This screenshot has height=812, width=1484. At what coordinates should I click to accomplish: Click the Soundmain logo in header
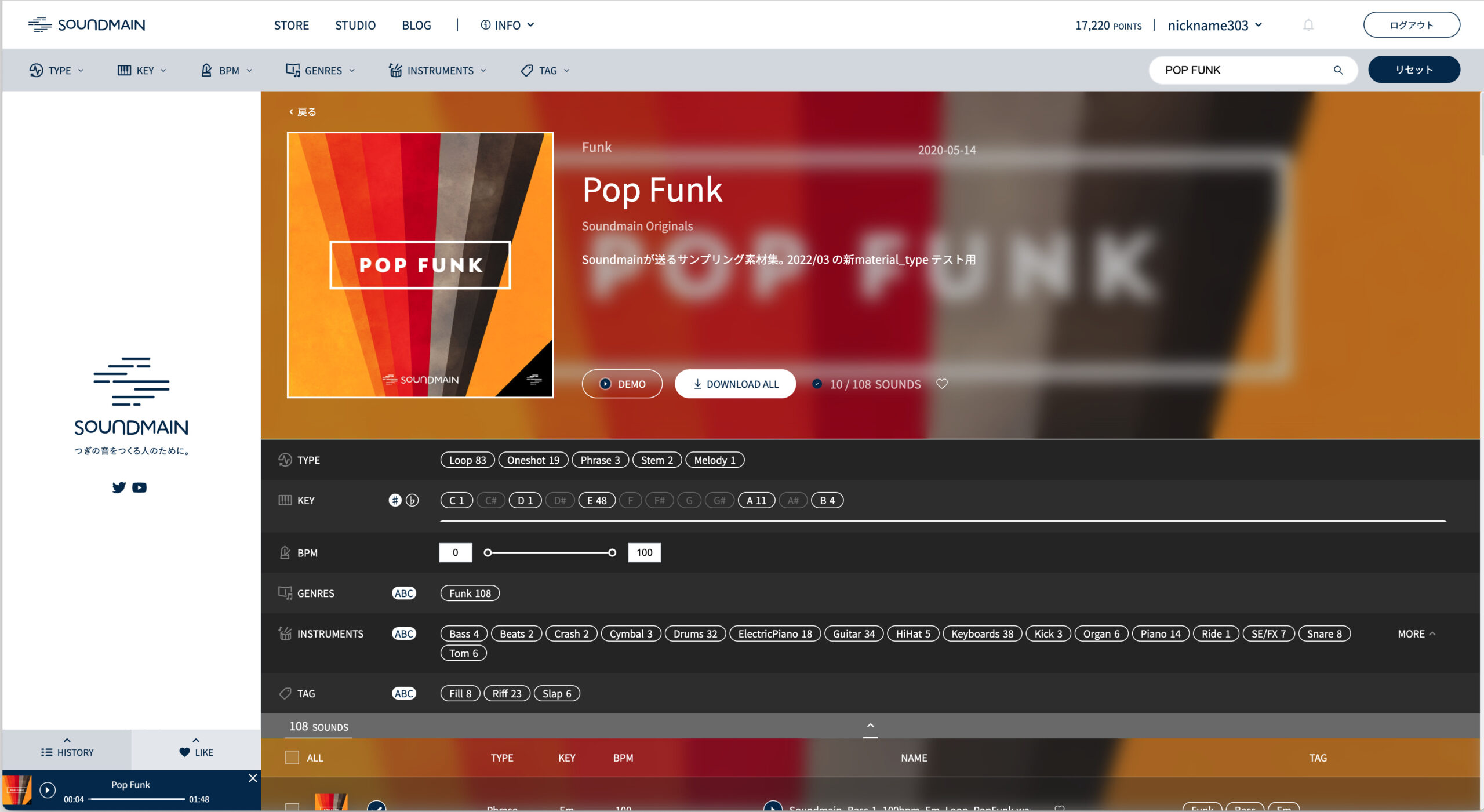pyautogui.click(x=87, y=24)
